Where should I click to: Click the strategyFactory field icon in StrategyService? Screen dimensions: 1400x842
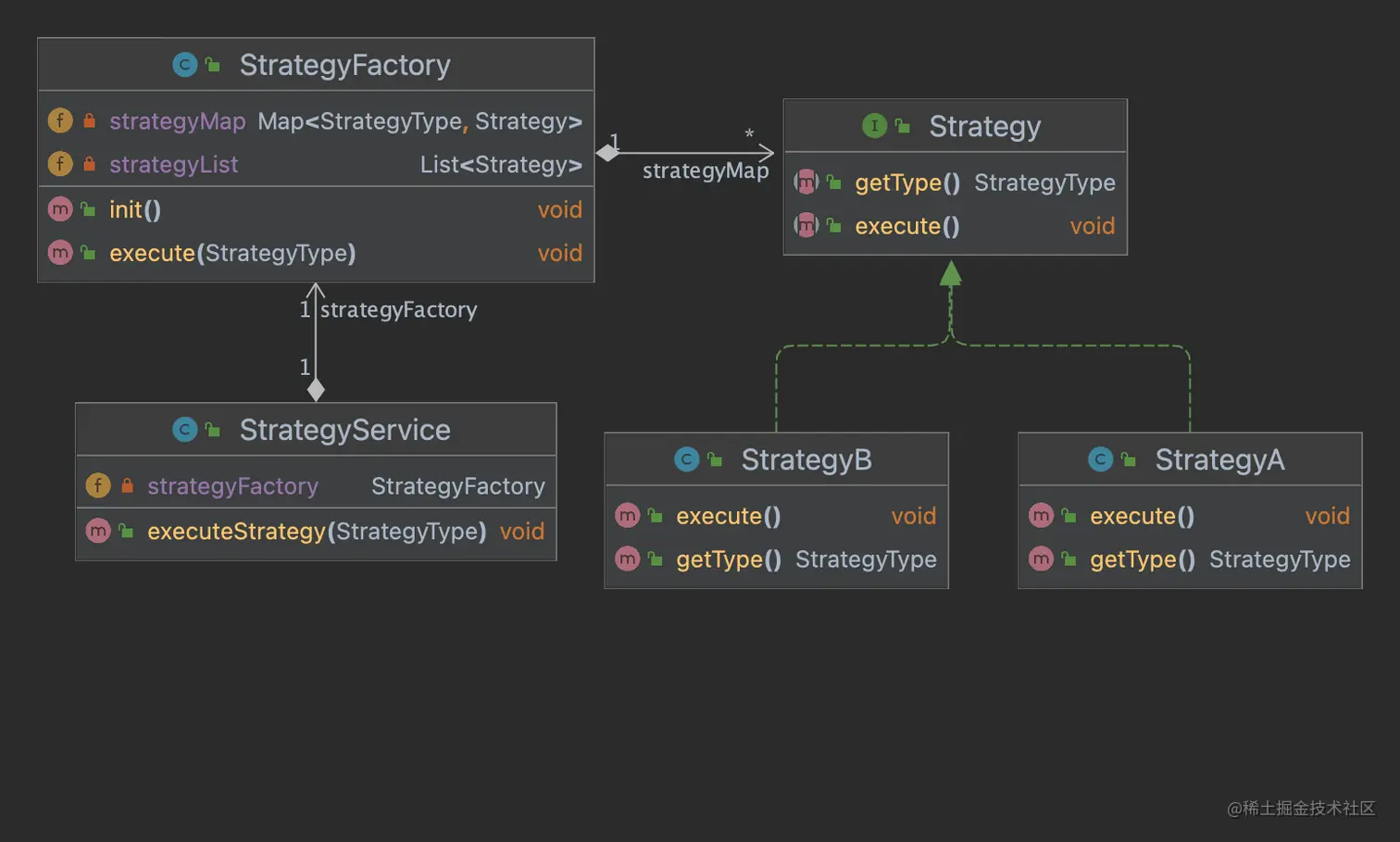pyautogui.click(x=98, y=485)
